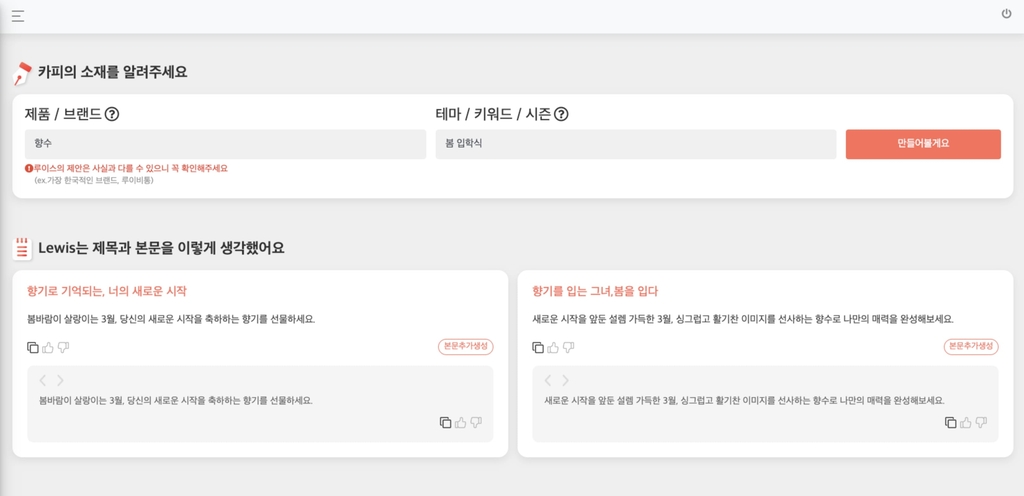This screenshot has height=496, width=1024.
Task: Click the 제품 / 브랜드 input field
Action: 225,144
